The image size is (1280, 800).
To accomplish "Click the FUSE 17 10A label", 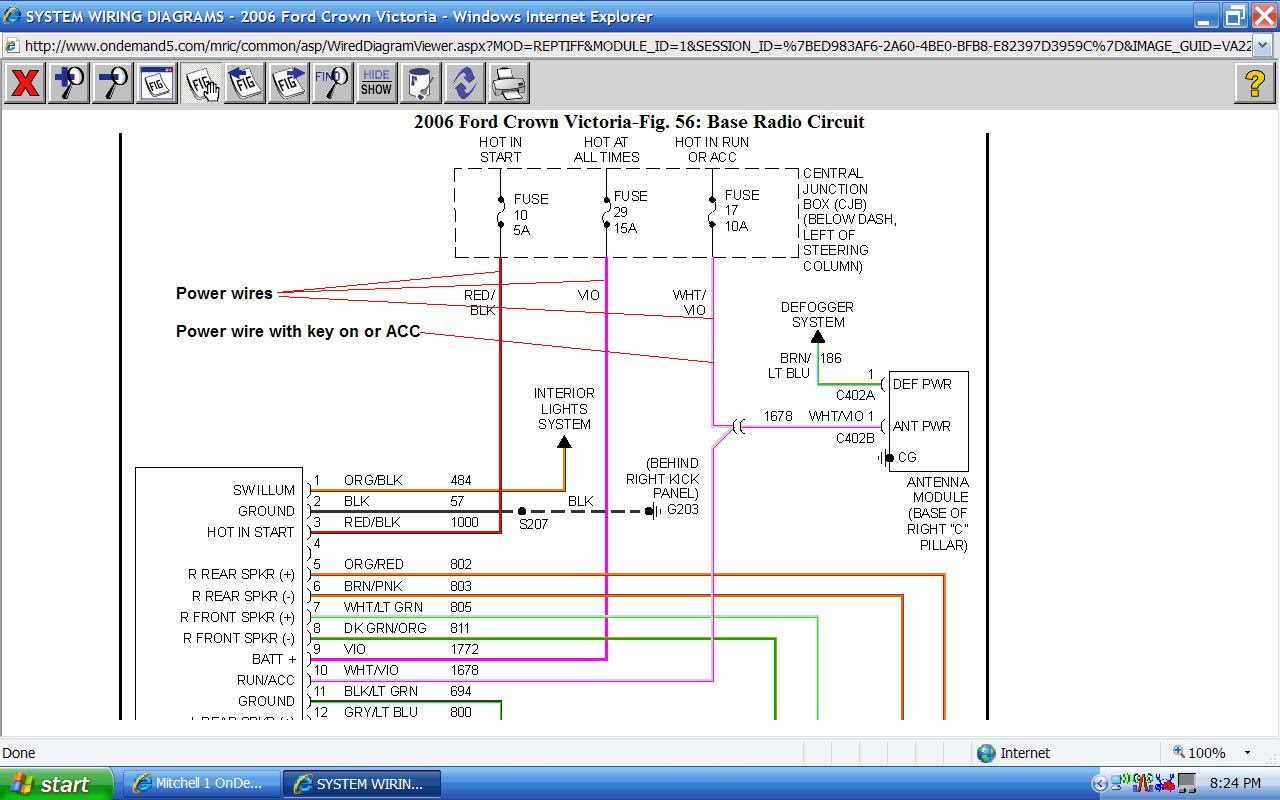I will 742,211.
